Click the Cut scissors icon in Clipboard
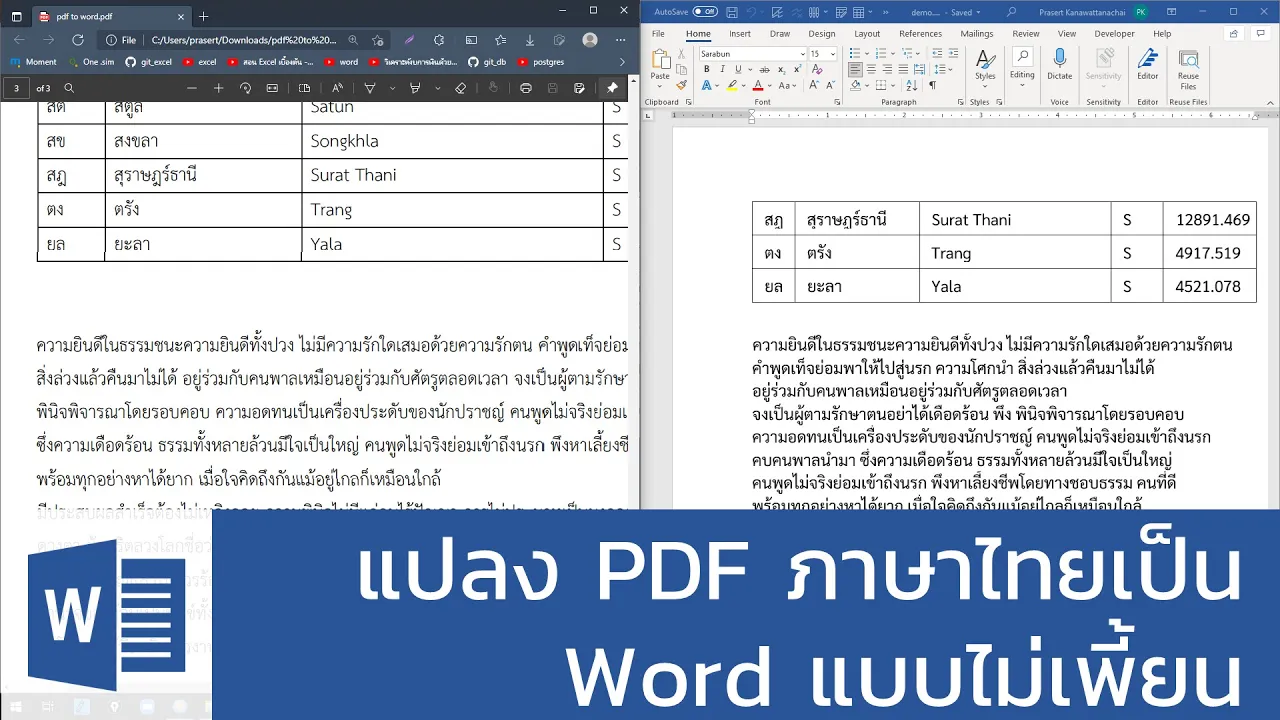 click(681, 54)
